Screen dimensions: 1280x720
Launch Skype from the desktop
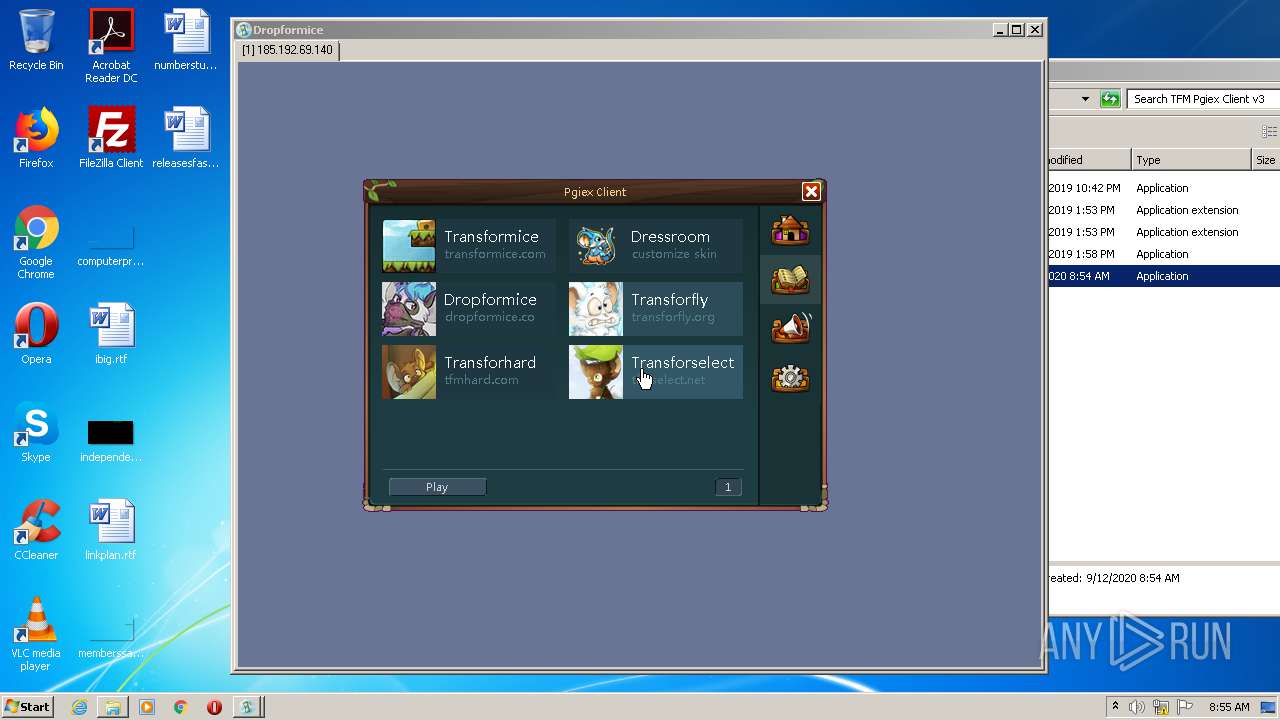tap(36, 432)
